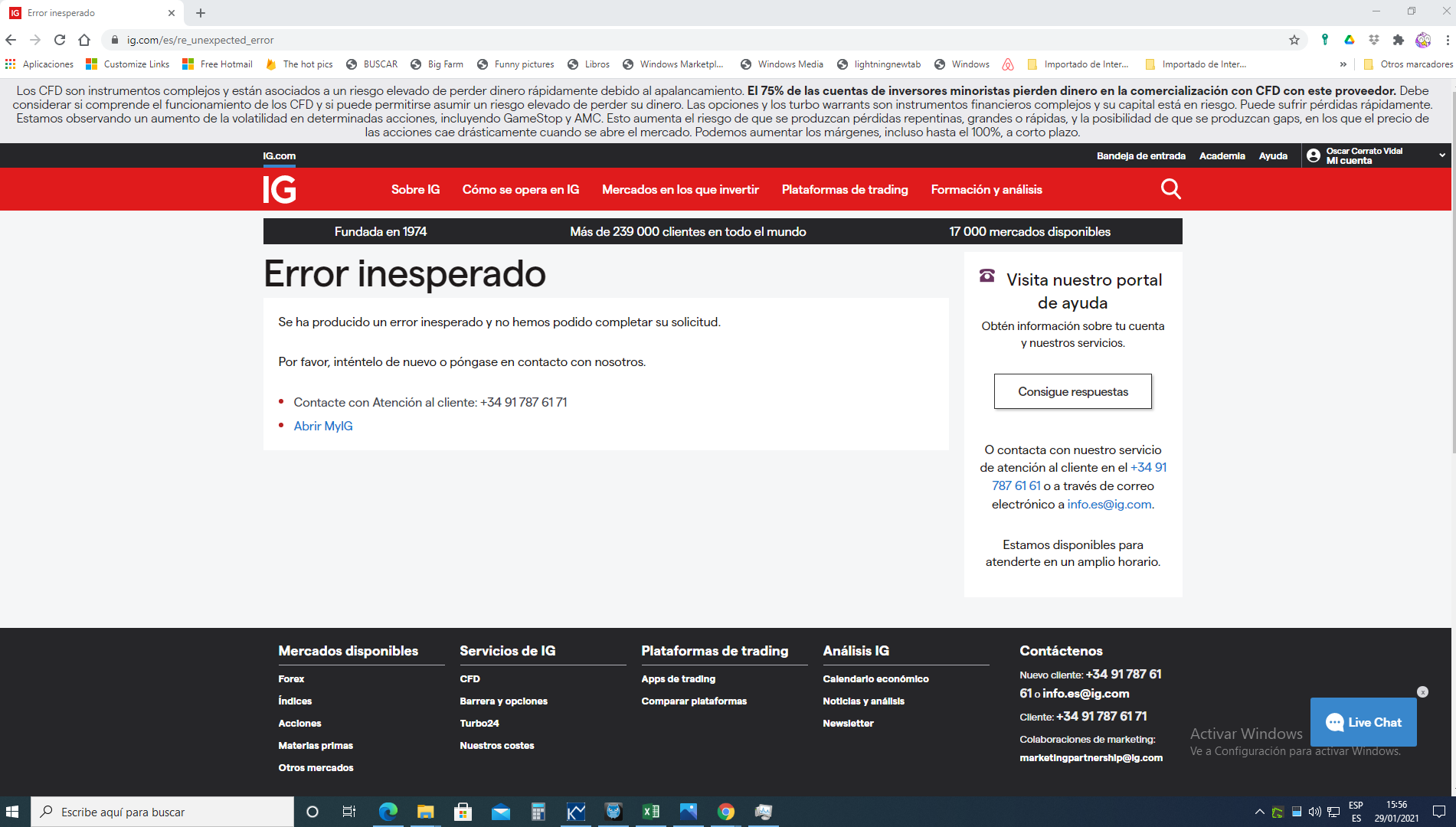Screen dimensions: 1456x827
Task: Close the Error inesperado tab
Action: pos(172,13)
